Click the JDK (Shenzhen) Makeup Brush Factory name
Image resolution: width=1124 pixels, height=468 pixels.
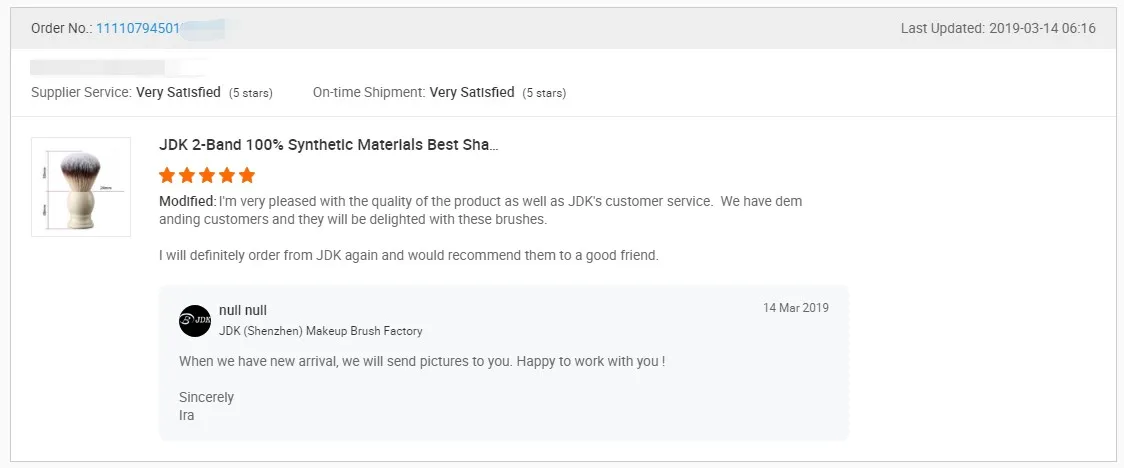[x=320, y=331]
